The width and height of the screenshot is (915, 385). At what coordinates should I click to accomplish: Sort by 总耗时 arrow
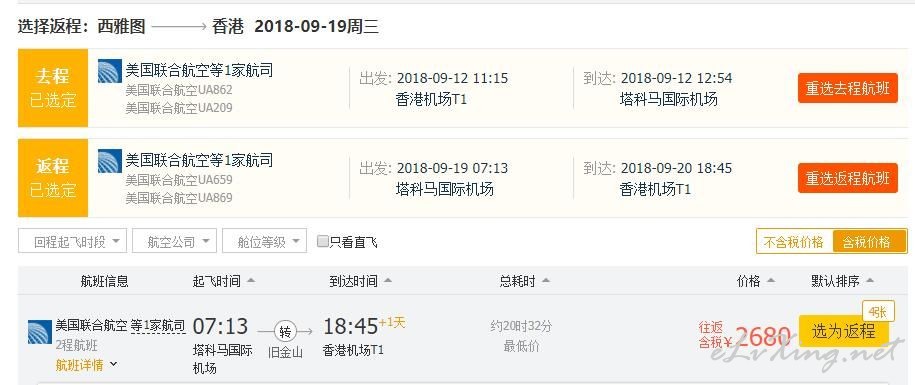pyautogui.click(x=546, y=281)
